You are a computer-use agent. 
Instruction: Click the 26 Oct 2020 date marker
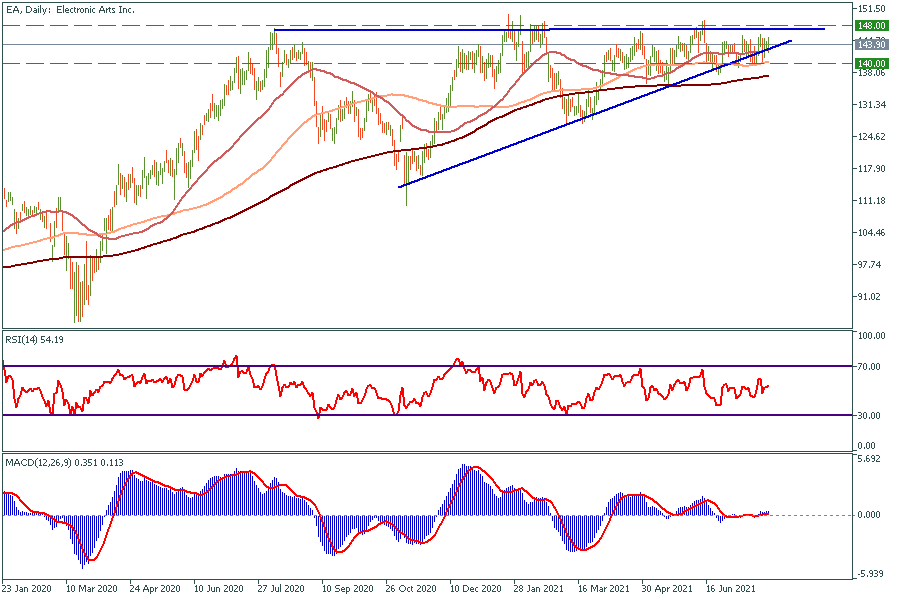click(412, 590)
